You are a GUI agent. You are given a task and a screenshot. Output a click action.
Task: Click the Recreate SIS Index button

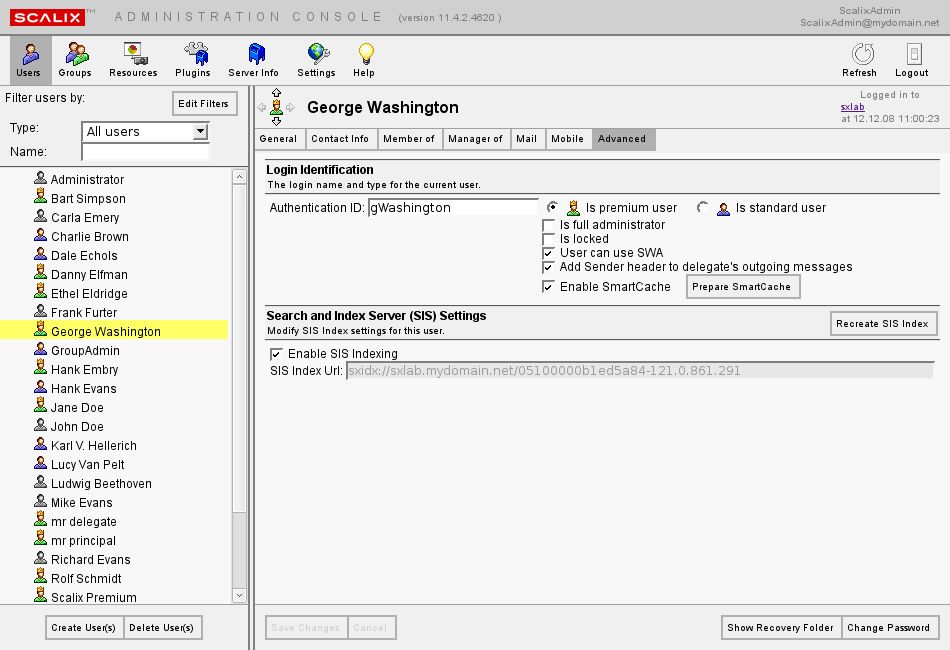(884, 323)
